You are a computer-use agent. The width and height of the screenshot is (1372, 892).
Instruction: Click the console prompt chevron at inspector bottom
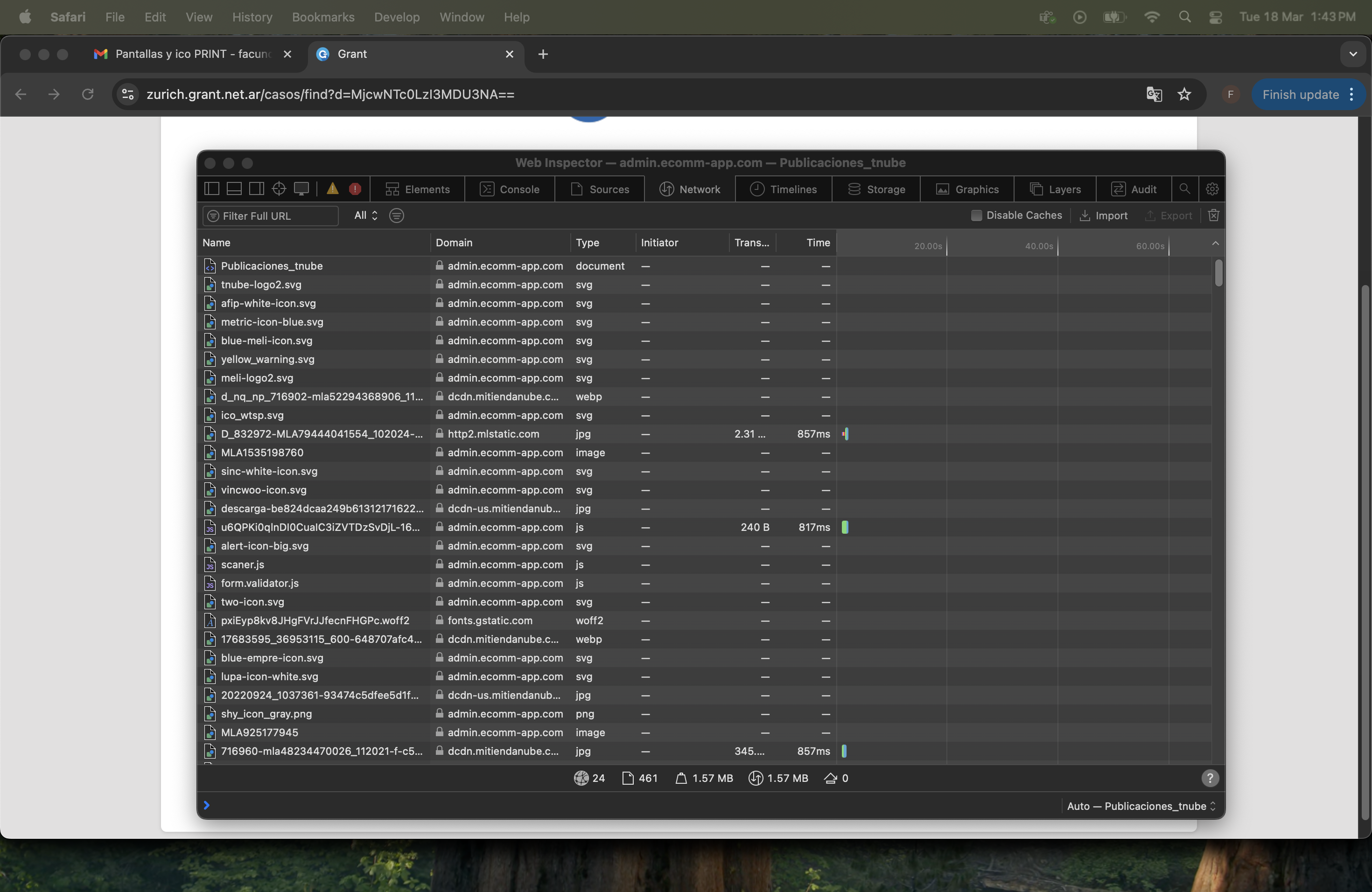(x=206, y=805)
